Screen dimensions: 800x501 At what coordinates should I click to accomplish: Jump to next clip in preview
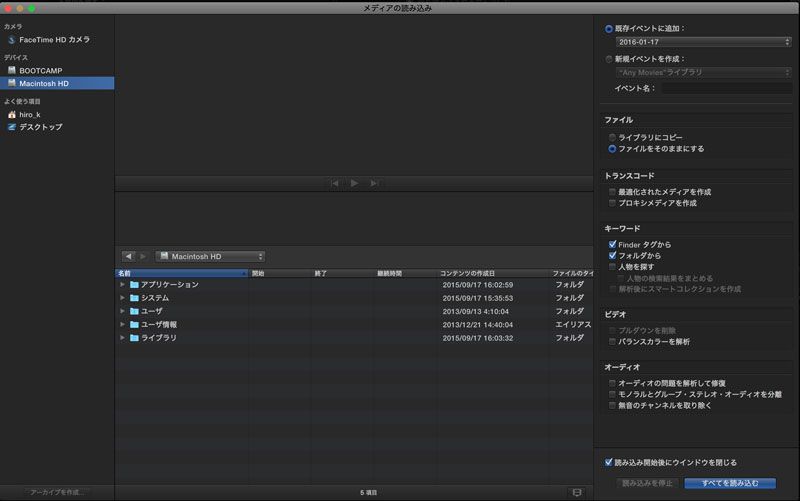pos(374,183)
